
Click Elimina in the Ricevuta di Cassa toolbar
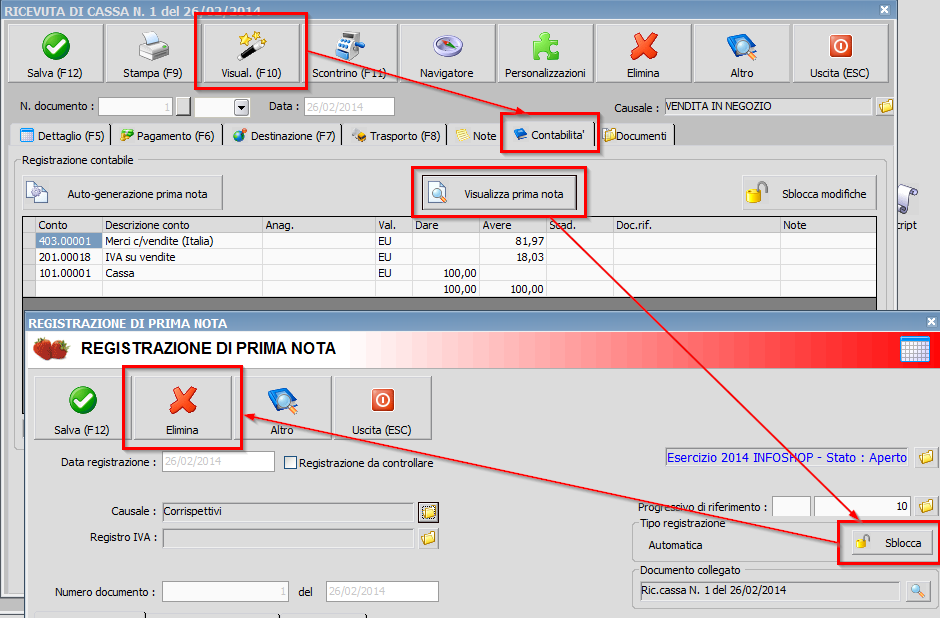(x=643, y=53)
